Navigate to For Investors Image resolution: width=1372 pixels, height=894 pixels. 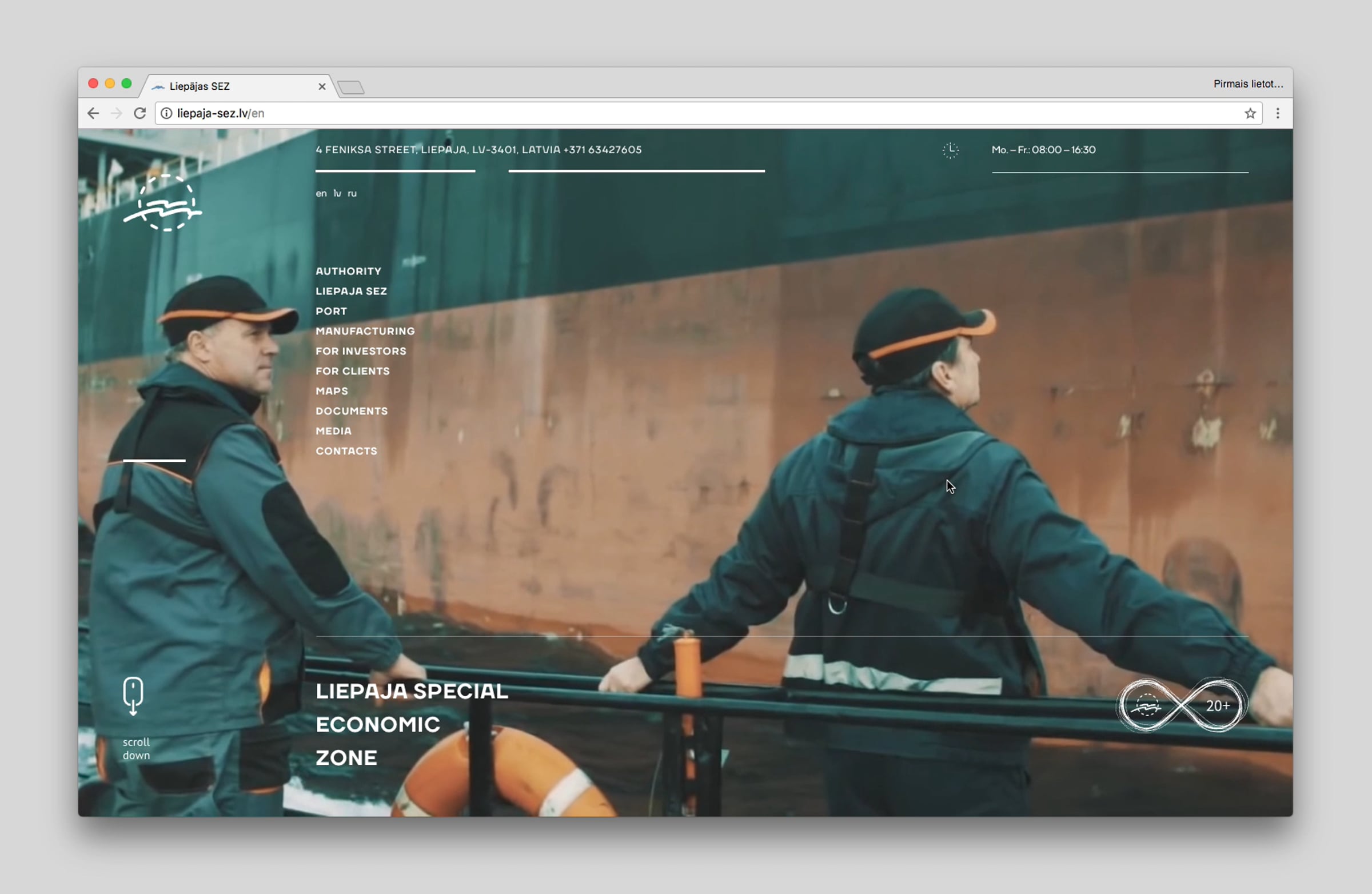tap(361, 352)
